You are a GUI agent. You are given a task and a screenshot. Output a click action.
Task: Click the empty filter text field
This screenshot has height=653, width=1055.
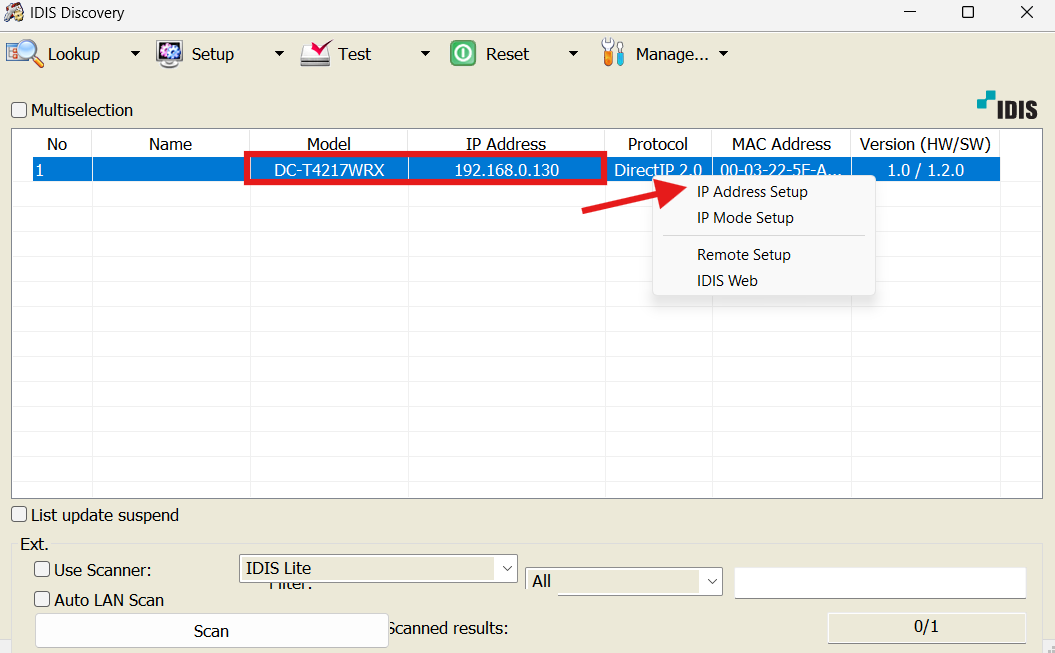click(x=880, y=582)
